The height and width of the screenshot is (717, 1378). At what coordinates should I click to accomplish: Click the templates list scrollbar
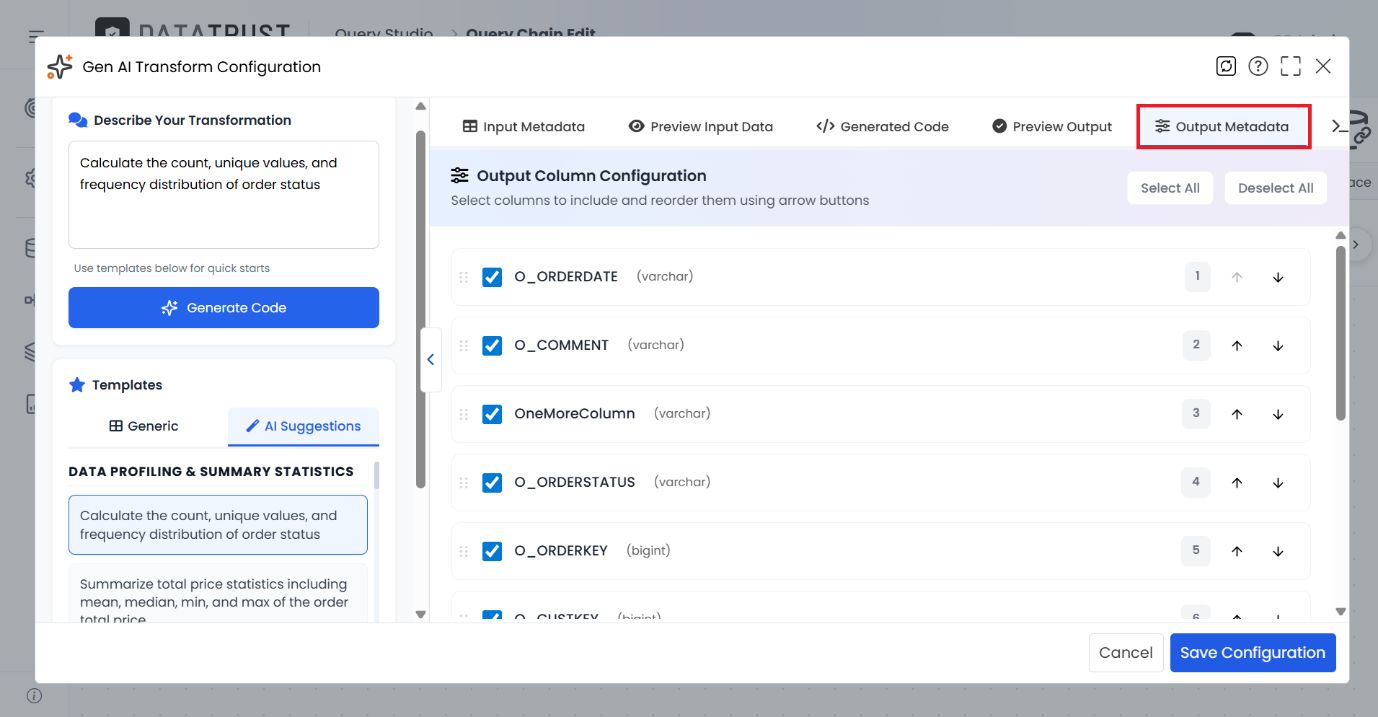click(377, 475)
